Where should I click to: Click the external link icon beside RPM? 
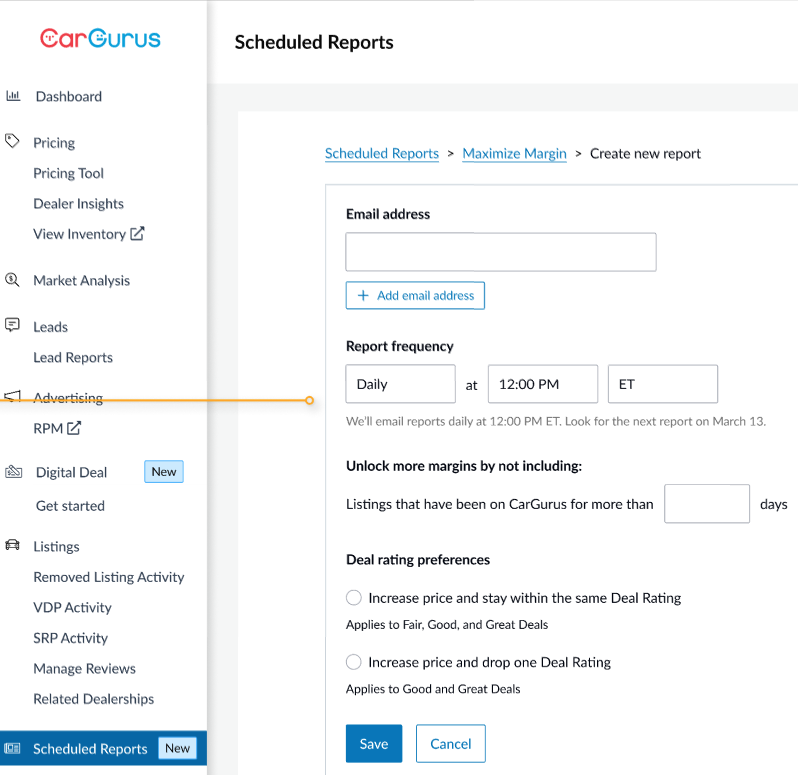click(x=74, y=428)
